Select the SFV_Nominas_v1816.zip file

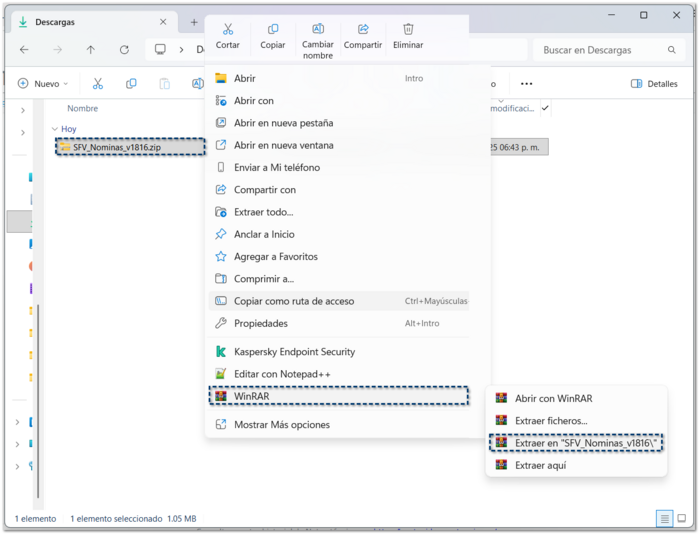coord(116,147)
